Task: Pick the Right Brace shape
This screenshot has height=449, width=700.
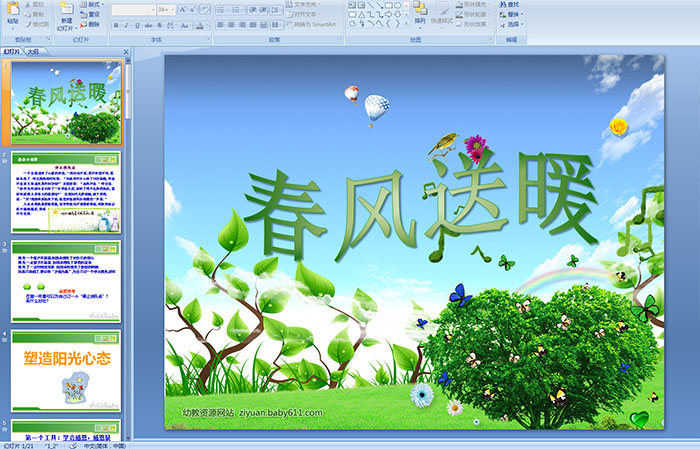Action: coord(397,24)
